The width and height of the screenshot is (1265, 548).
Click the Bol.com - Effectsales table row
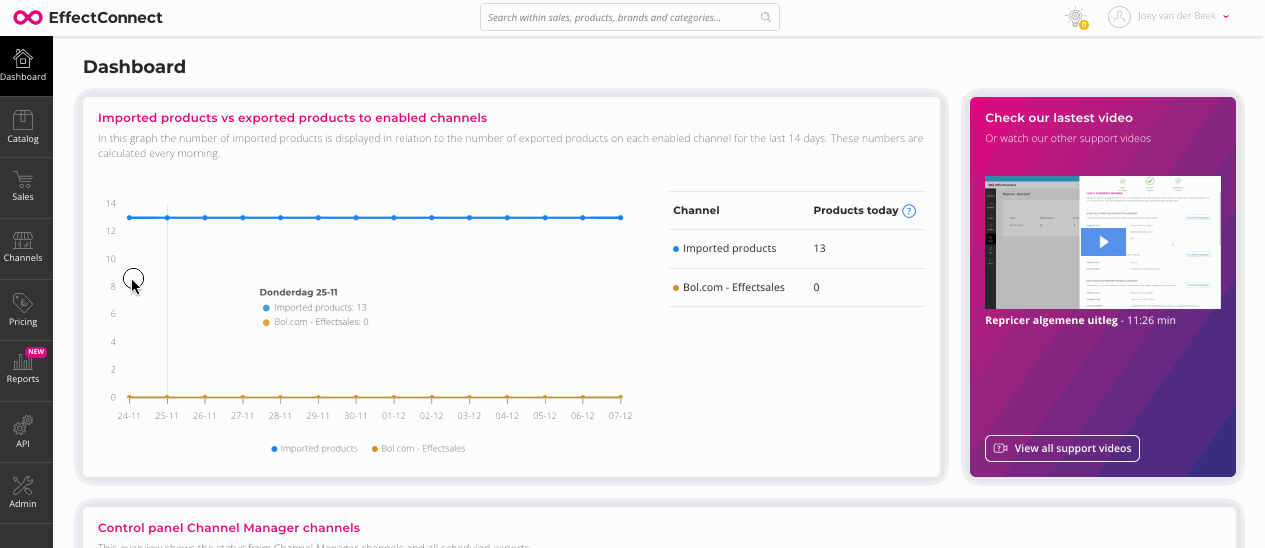797,287
